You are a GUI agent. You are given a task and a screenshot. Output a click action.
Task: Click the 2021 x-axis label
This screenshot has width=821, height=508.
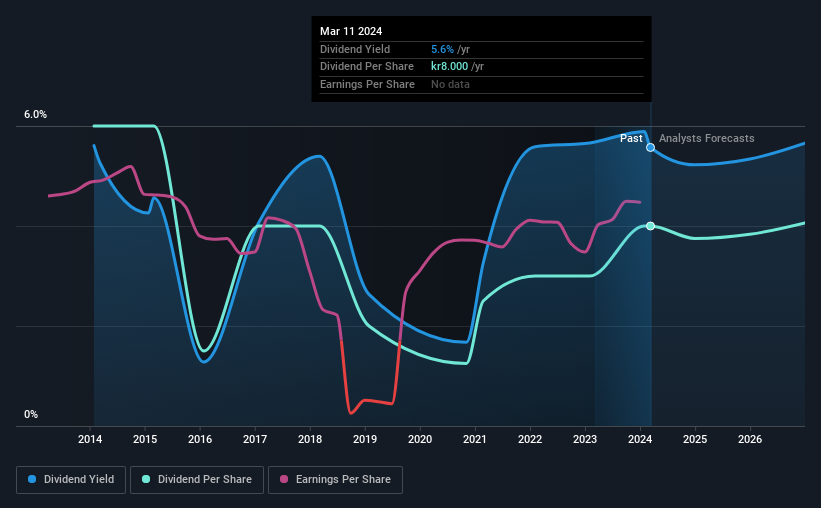point(475,439)
